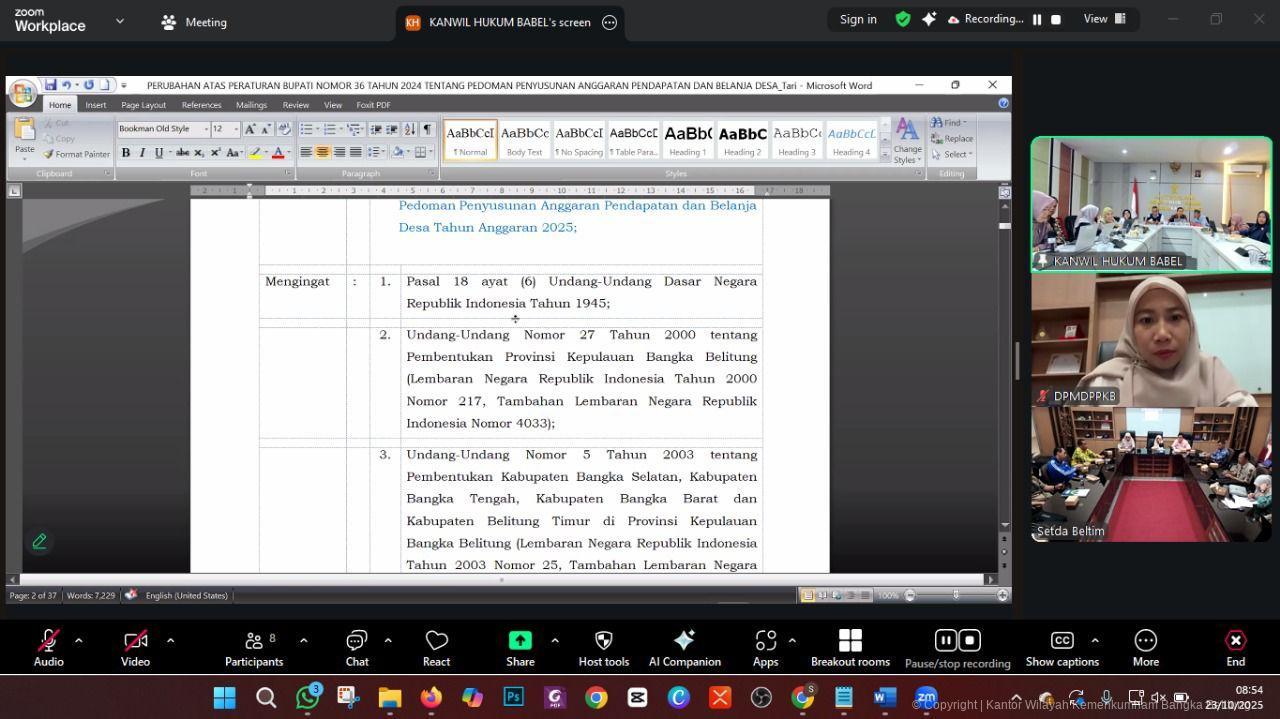Screen dimensions: 1280x719
Task: Open the Zoom Chat panel
Action: 357,647
